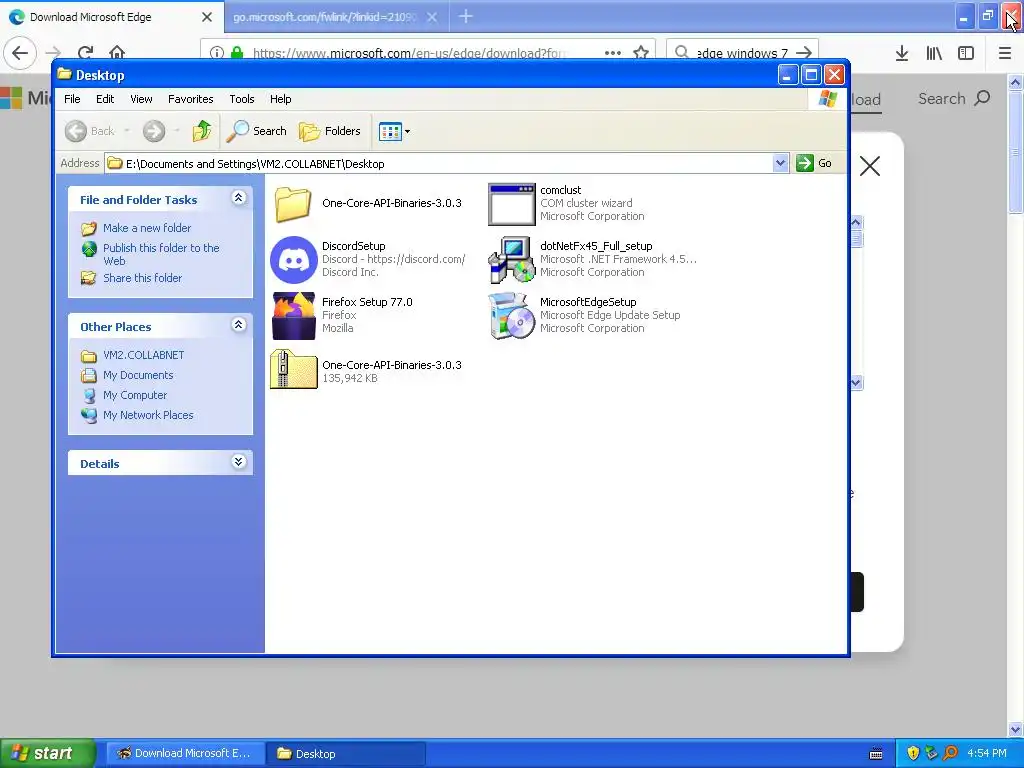Screen dimensions: 1024x768
Task: Switch to Download Microsoft Edge taskbar item
Action: tap(185, 754)
